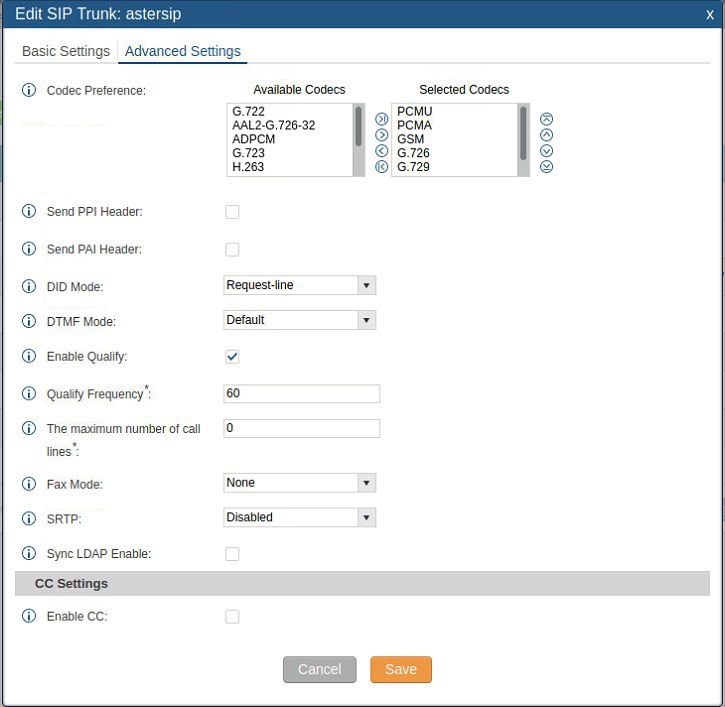Show info for maximum number of call lines
The width and height of the screenshot is (725, 707).
click(29, 428)
